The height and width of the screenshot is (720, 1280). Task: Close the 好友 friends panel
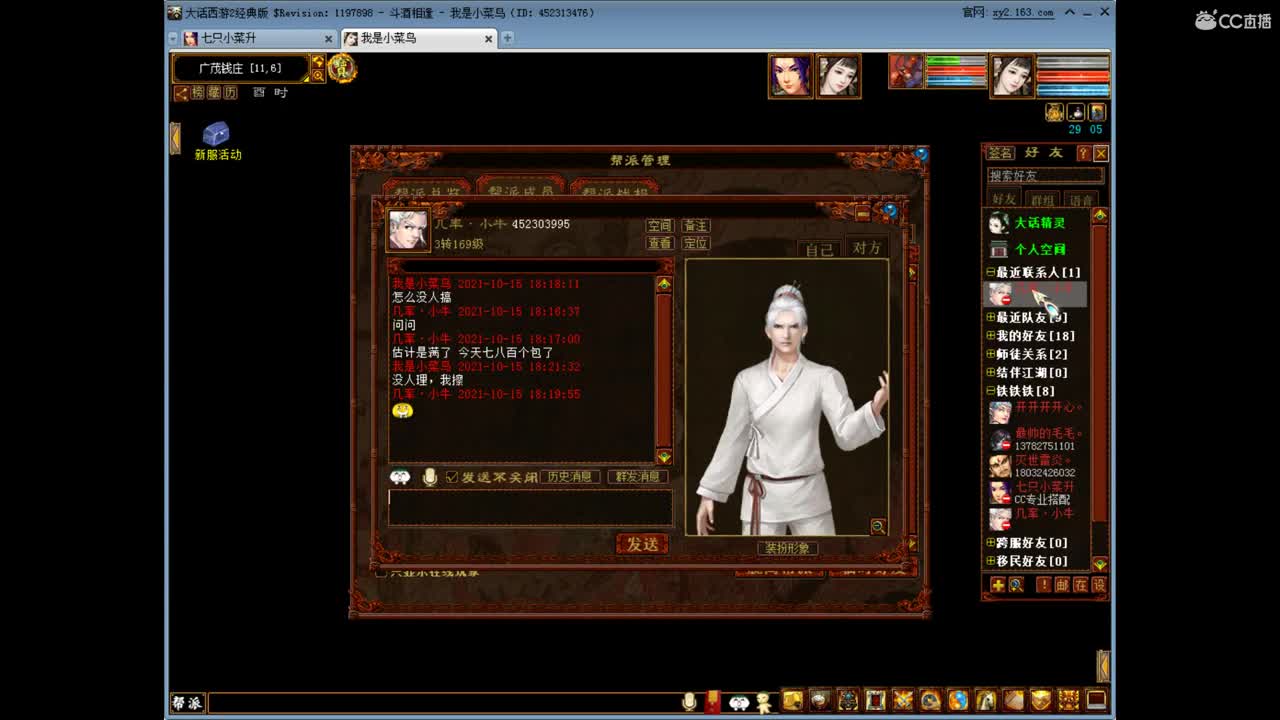[1100, 153]
